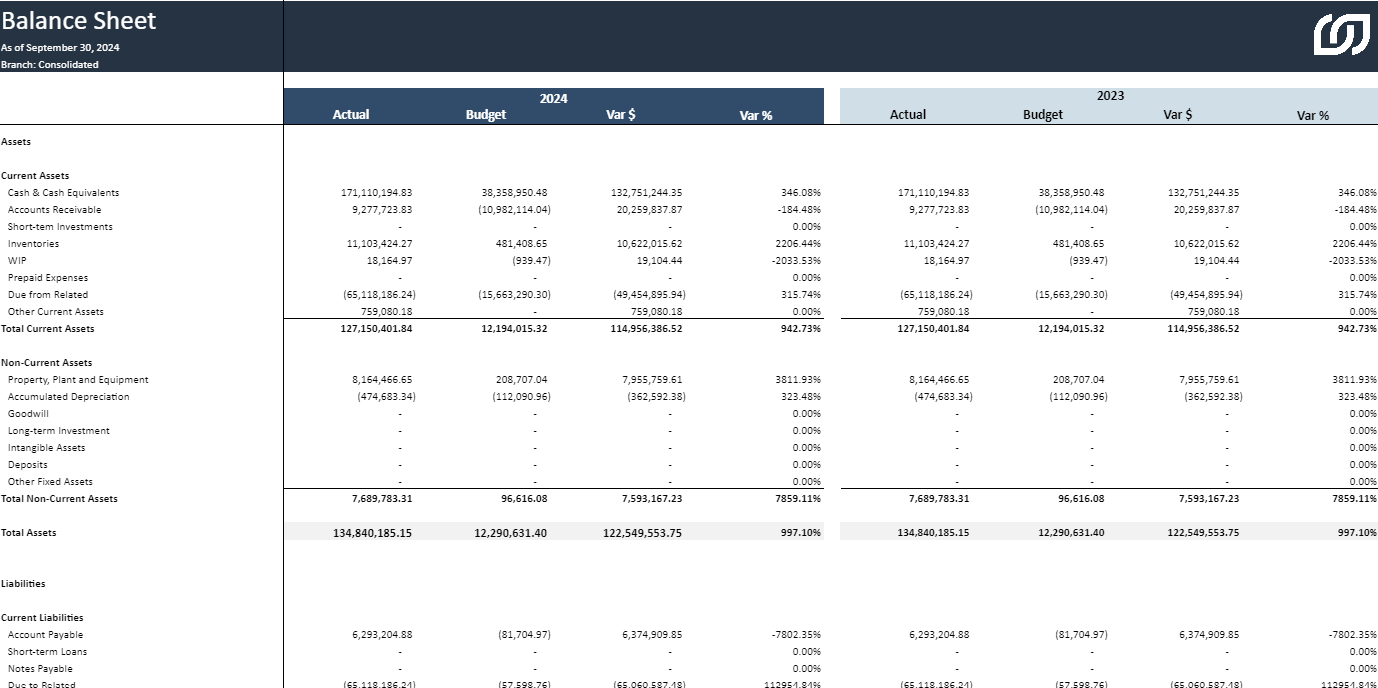This screenshot has height=688, width=1378.
Task: Click the Actual column header under 2024
Action: pos(351,115)
